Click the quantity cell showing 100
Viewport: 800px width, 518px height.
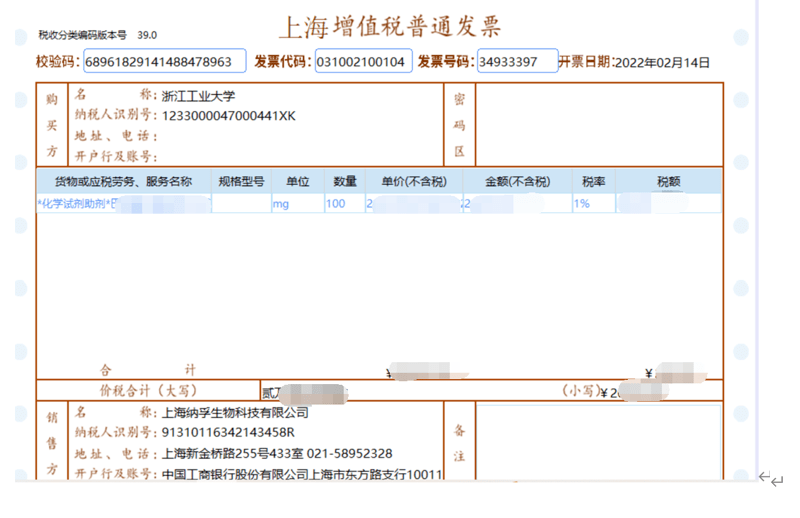tap(344, 204)
